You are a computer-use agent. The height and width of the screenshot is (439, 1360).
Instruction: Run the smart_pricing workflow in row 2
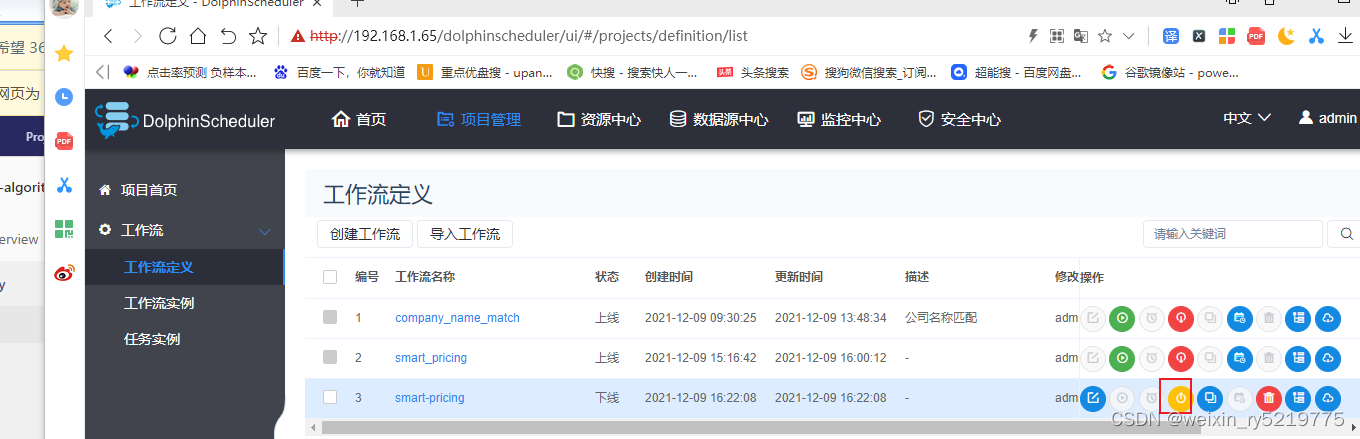pyautogui.click(x=1122, y=357)
